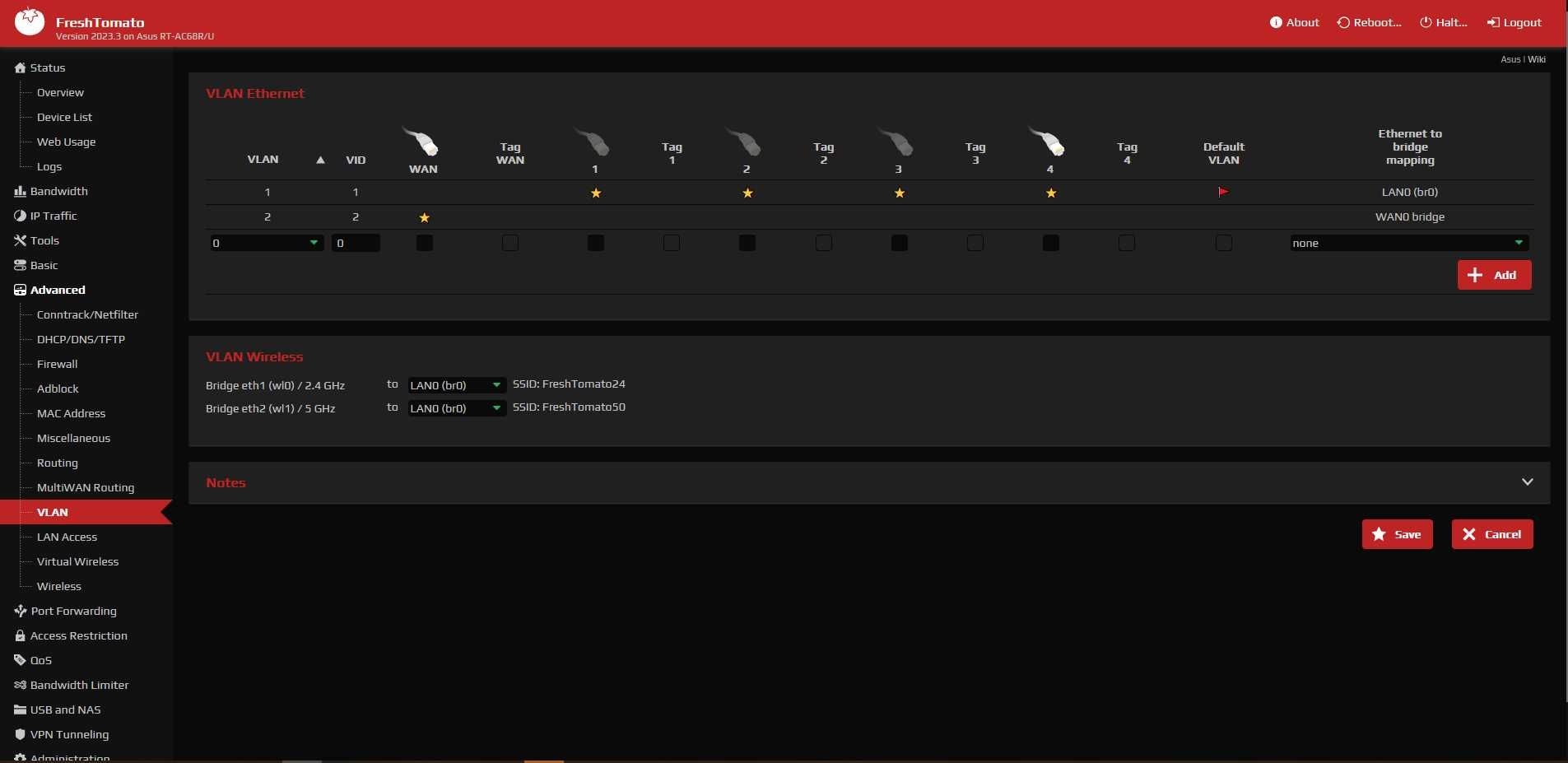Viewport: 1568px width, 763px height.
Task: Click the Reboot option in header
Action: pyautogui.click(x=1369, y=23)
